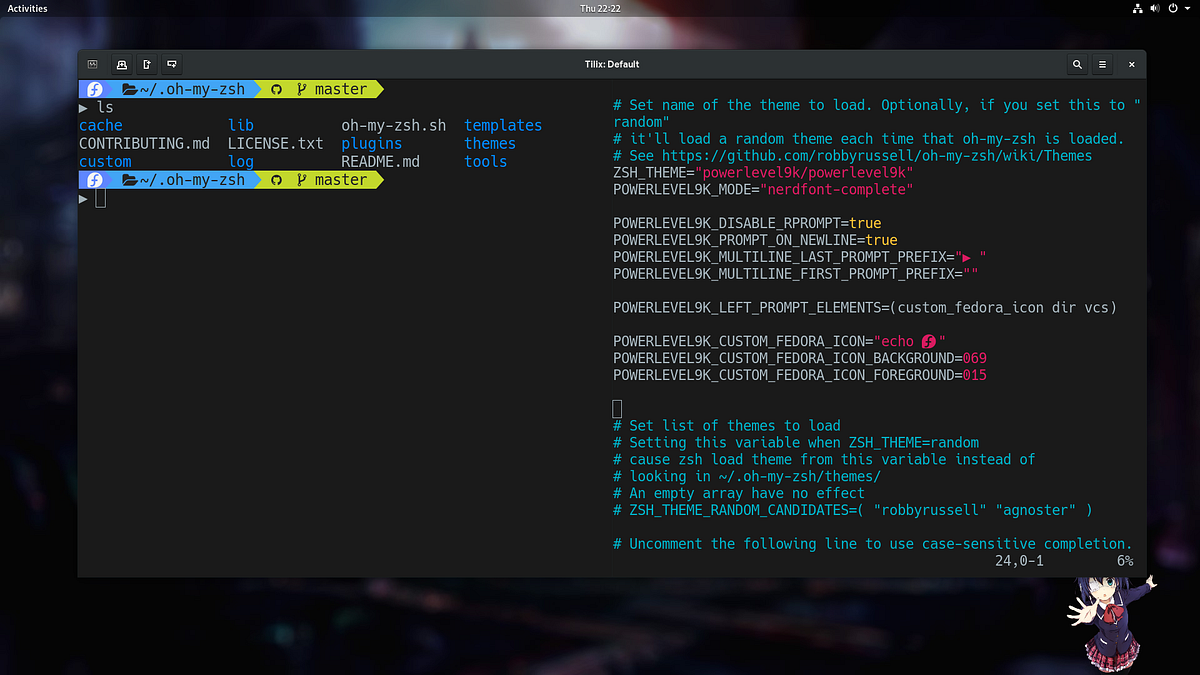Click the network icon in the top bar
This screenshot has width=1200, height=675.
pyautogui.click(x=1136, y=8)
